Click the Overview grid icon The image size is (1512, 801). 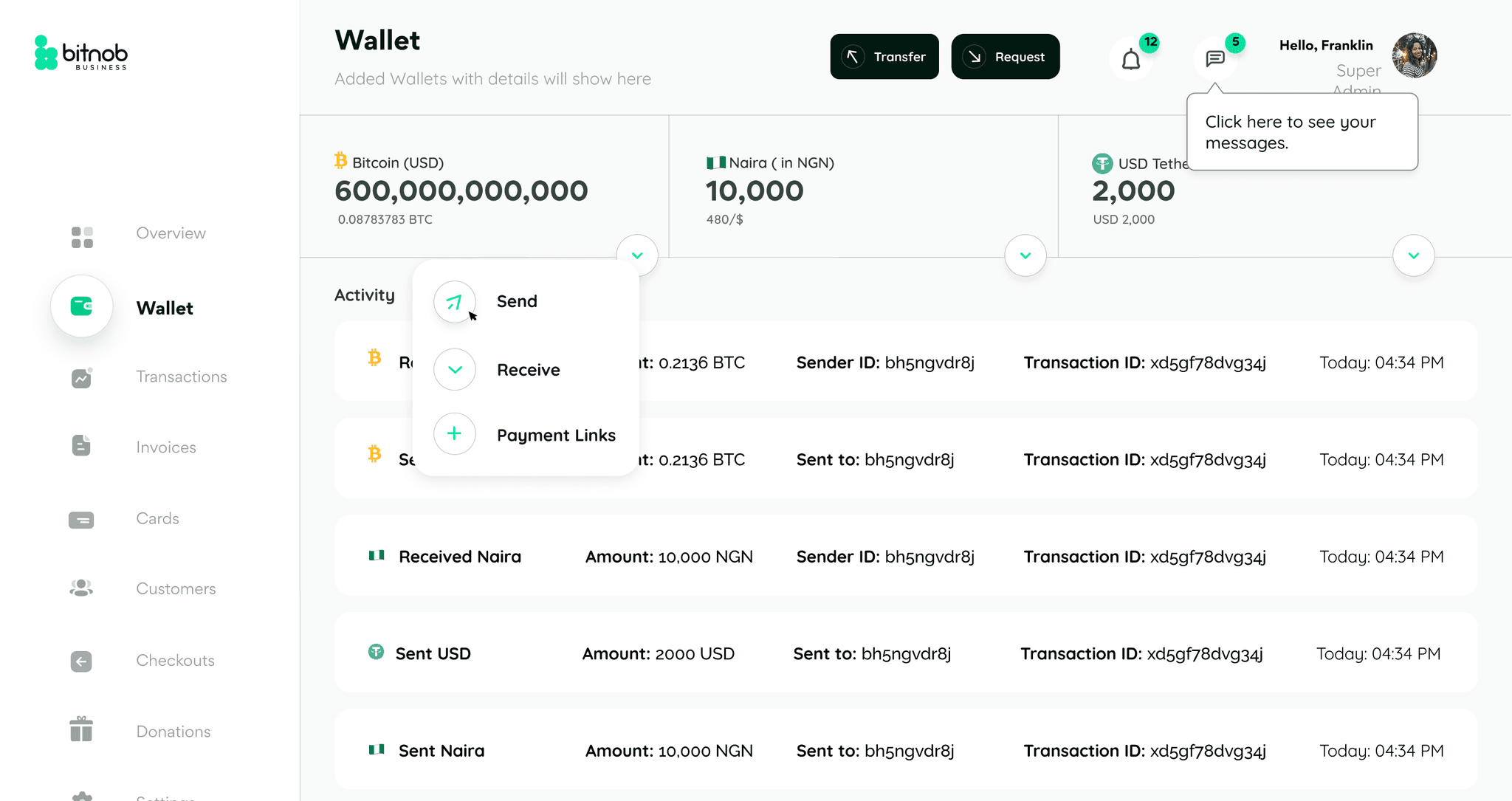pos(82,237)
